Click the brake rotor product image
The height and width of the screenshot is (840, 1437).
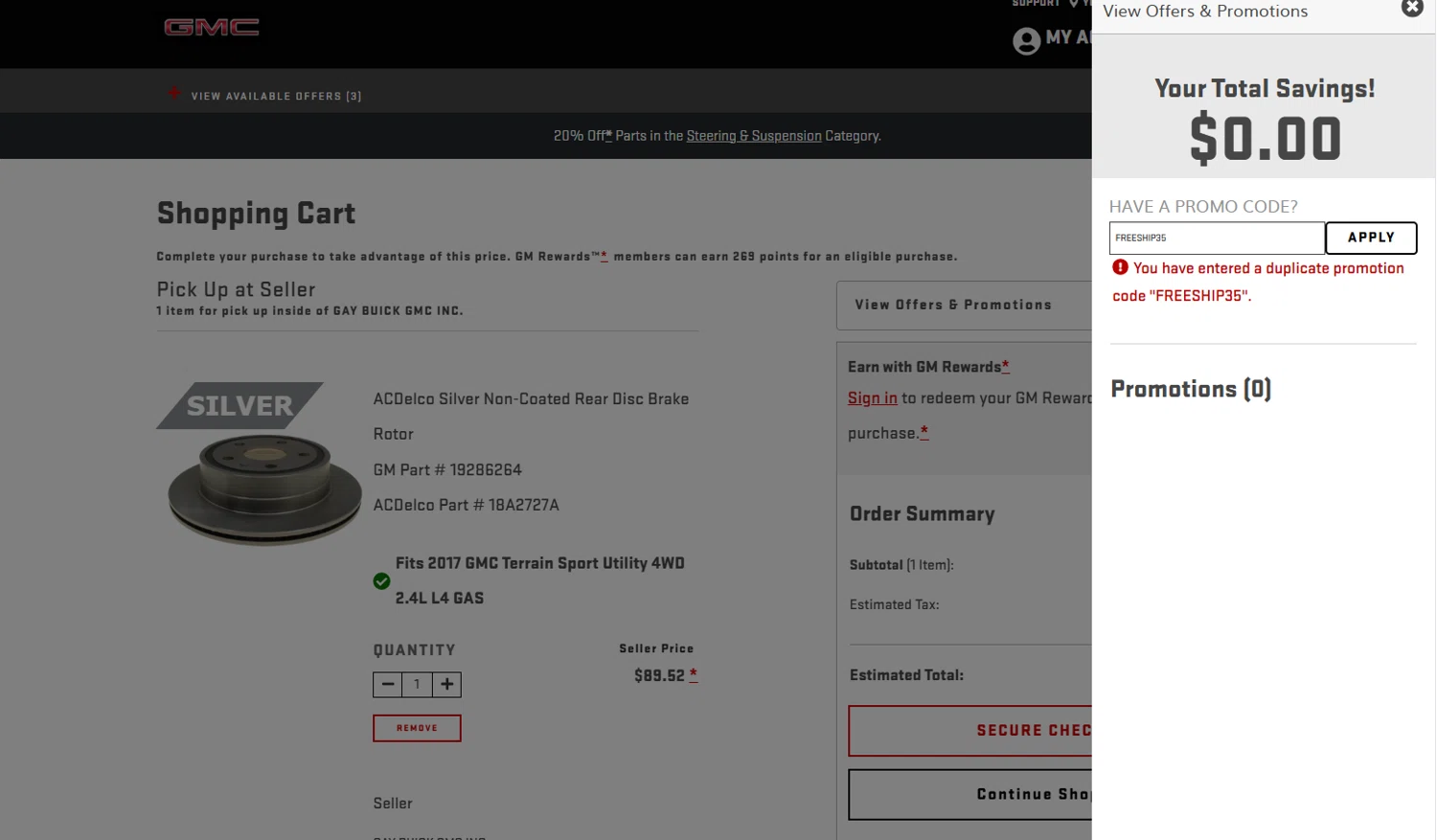[264, 488]
